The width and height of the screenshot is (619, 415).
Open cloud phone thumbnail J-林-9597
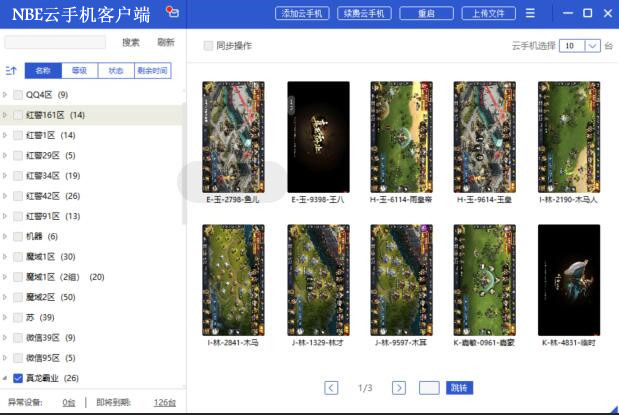pyautogui.click(x=401, y=280)
